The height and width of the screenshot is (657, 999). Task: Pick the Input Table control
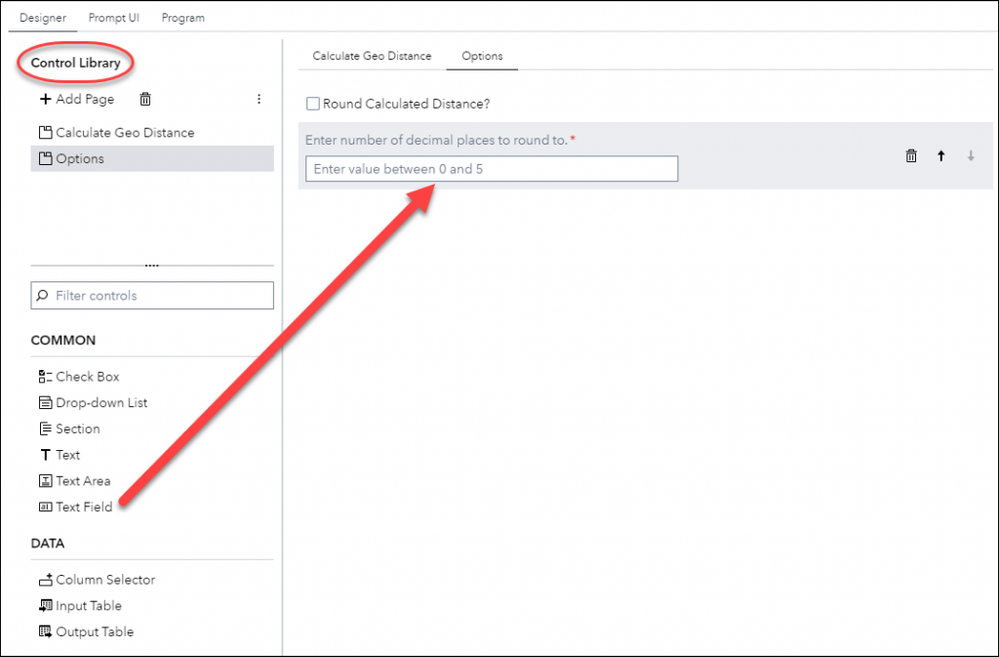(80, 606)
